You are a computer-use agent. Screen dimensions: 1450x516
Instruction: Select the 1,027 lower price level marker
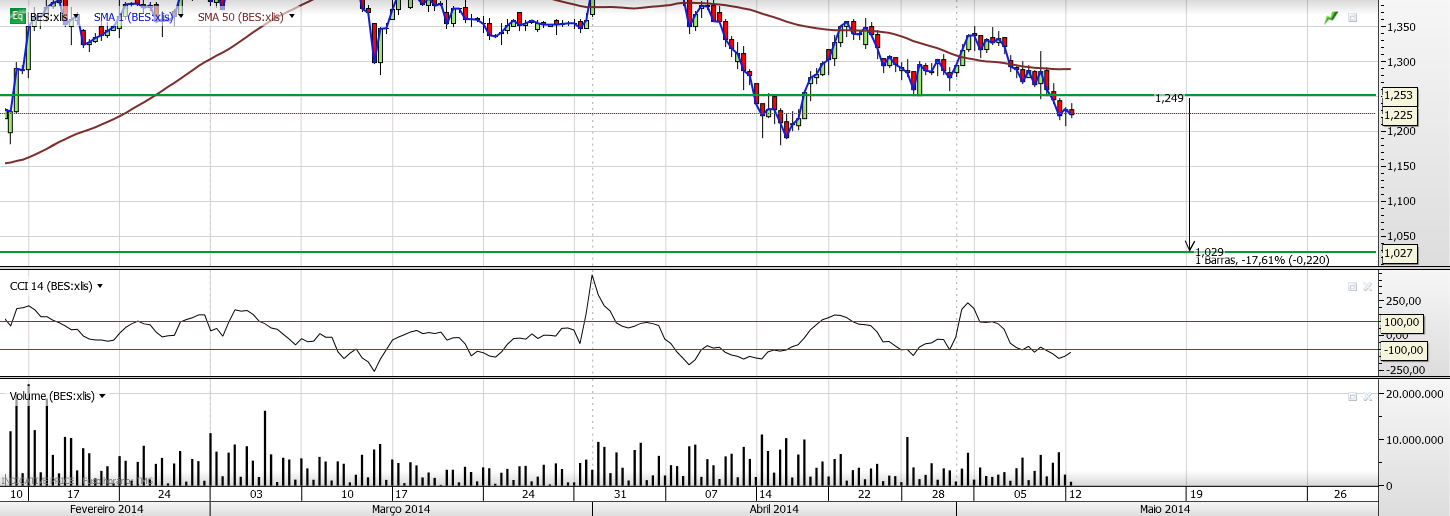pyautogui.click(x=1397, y=253)
